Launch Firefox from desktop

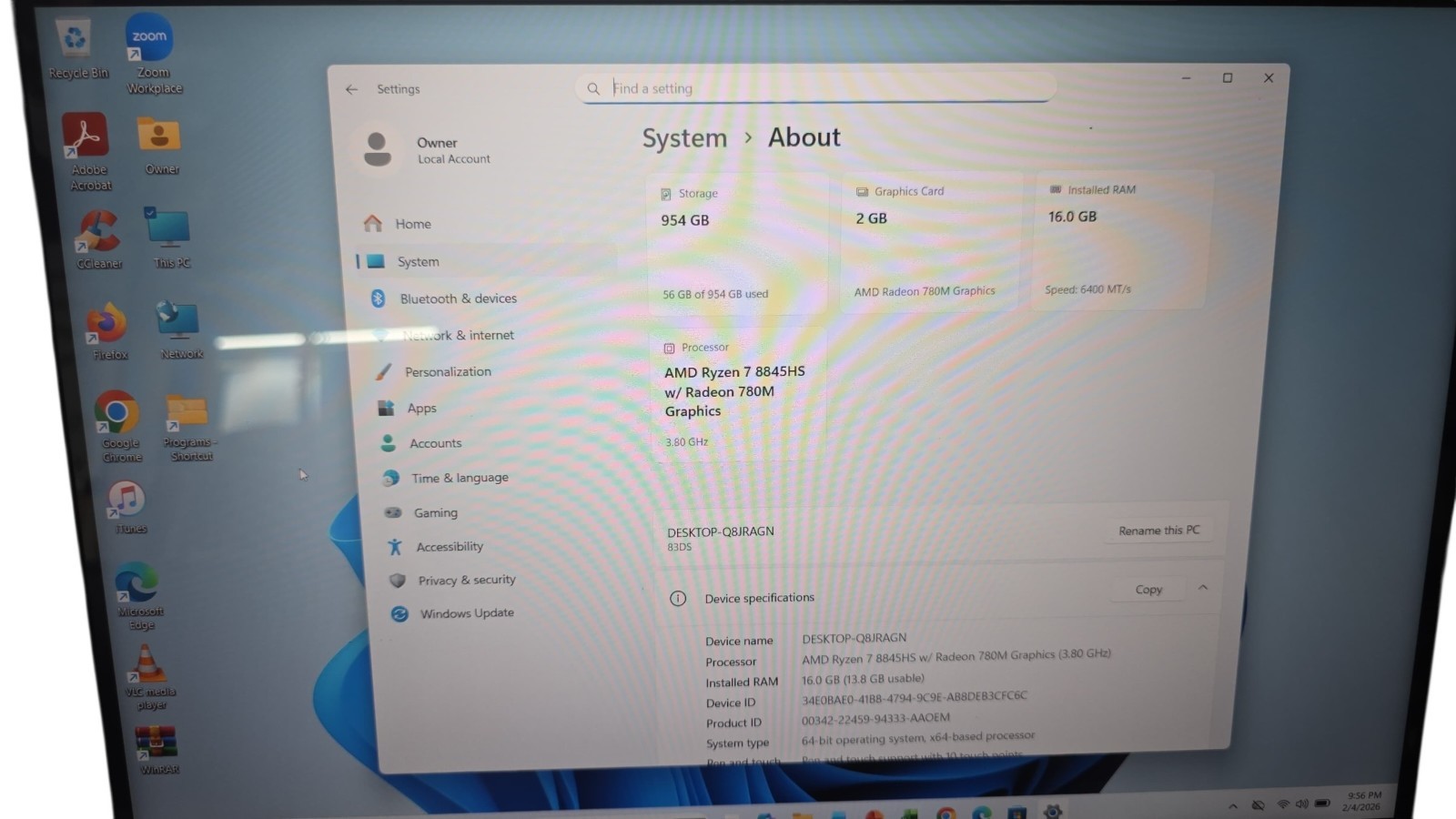[108, 332]
